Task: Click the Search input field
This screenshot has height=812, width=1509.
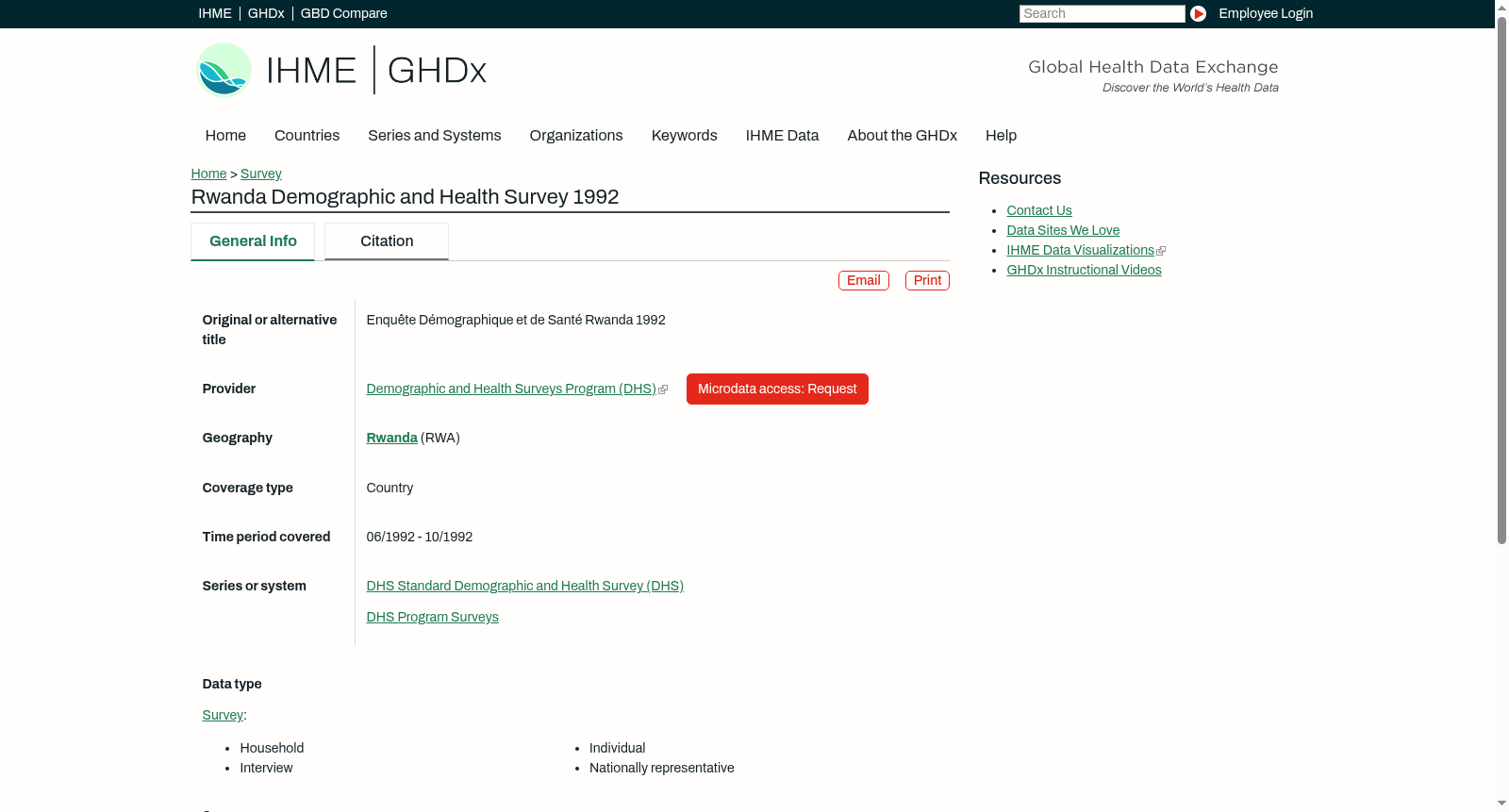Action: coord(1102,13)
